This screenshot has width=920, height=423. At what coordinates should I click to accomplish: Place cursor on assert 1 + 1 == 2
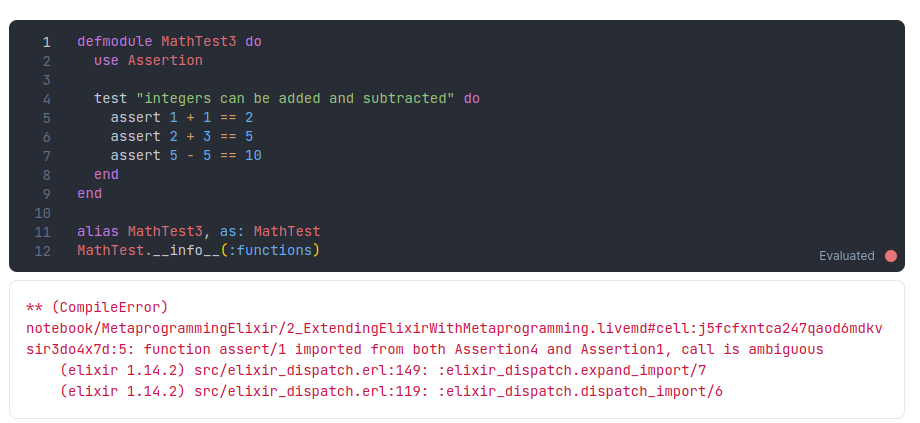coord(182,117)
